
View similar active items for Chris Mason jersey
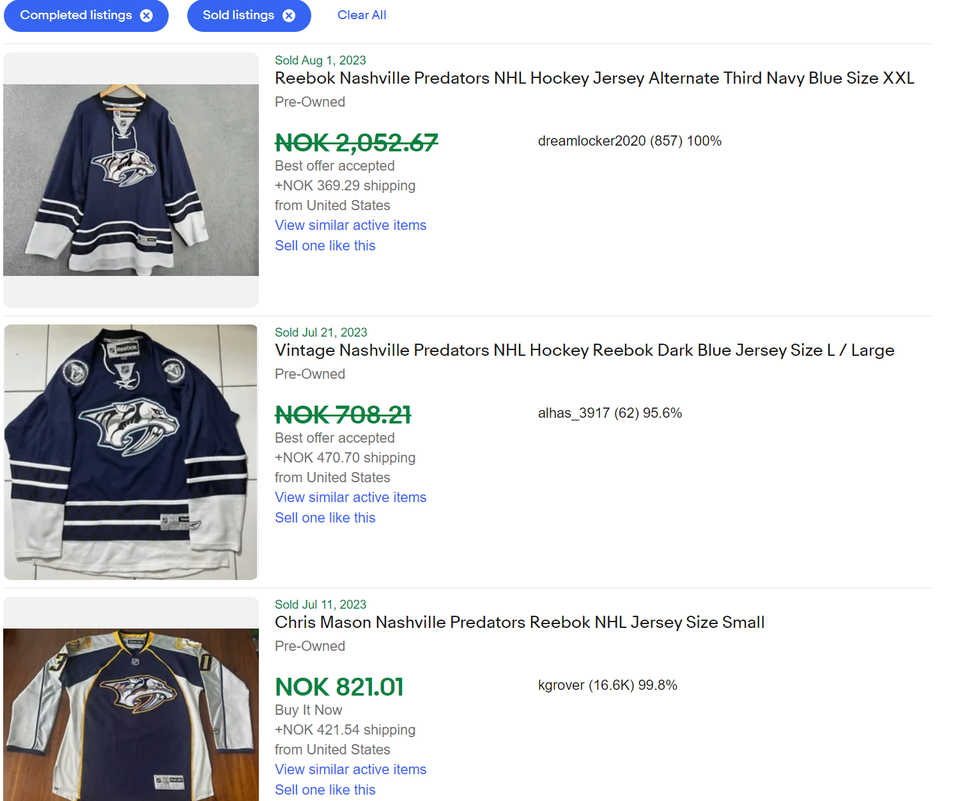[x=350, y=769]
